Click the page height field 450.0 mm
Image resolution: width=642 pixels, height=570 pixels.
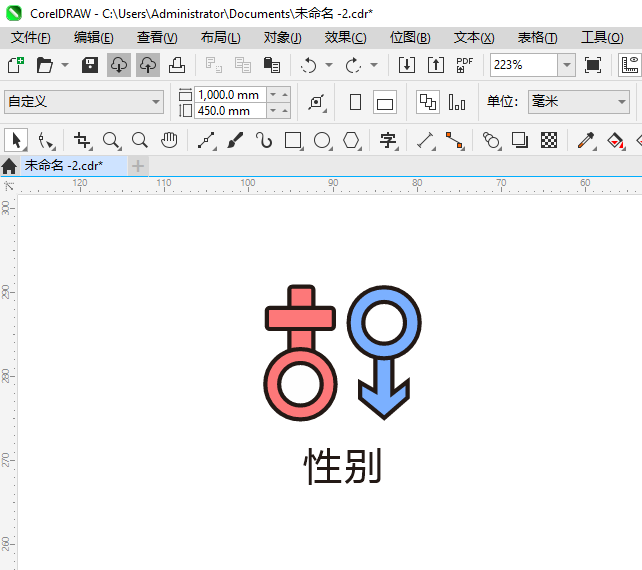[230, 111]
